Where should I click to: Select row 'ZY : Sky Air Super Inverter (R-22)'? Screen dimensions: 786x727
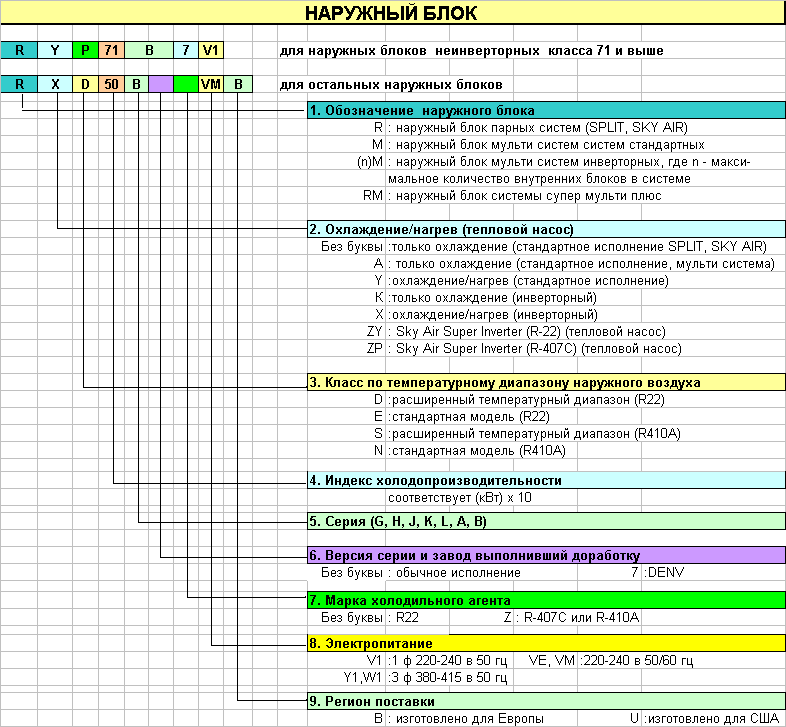click(x=516, y=332)
